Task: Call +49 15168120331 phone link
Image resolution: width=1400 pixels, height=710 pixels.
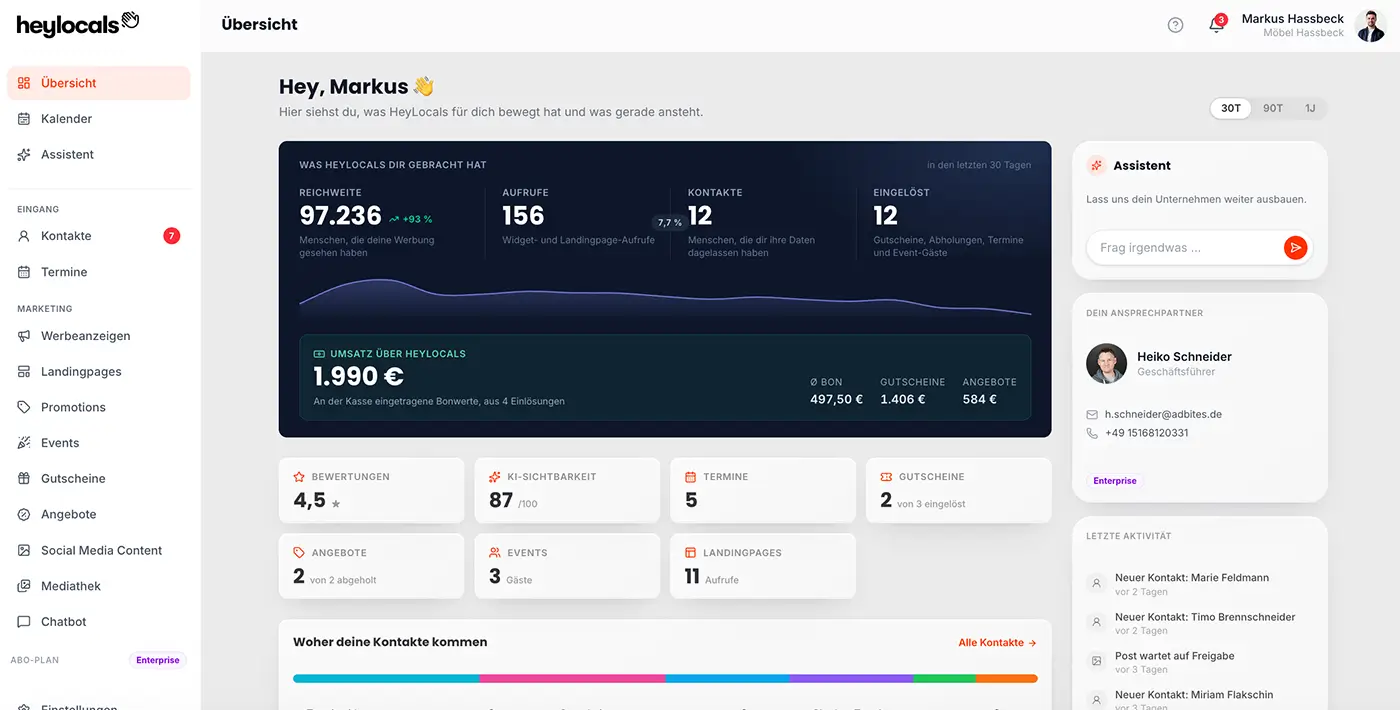Action: point(1147,433)
